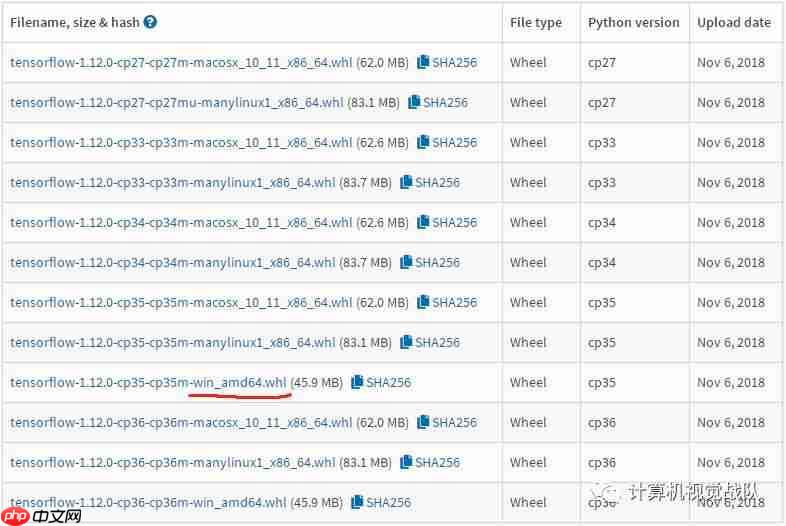The width and height of the screenshot is (786, 526).
Task: Copy SHA256 for the cp33m manylinux1 wheel
Action: [x=430, y=183]
